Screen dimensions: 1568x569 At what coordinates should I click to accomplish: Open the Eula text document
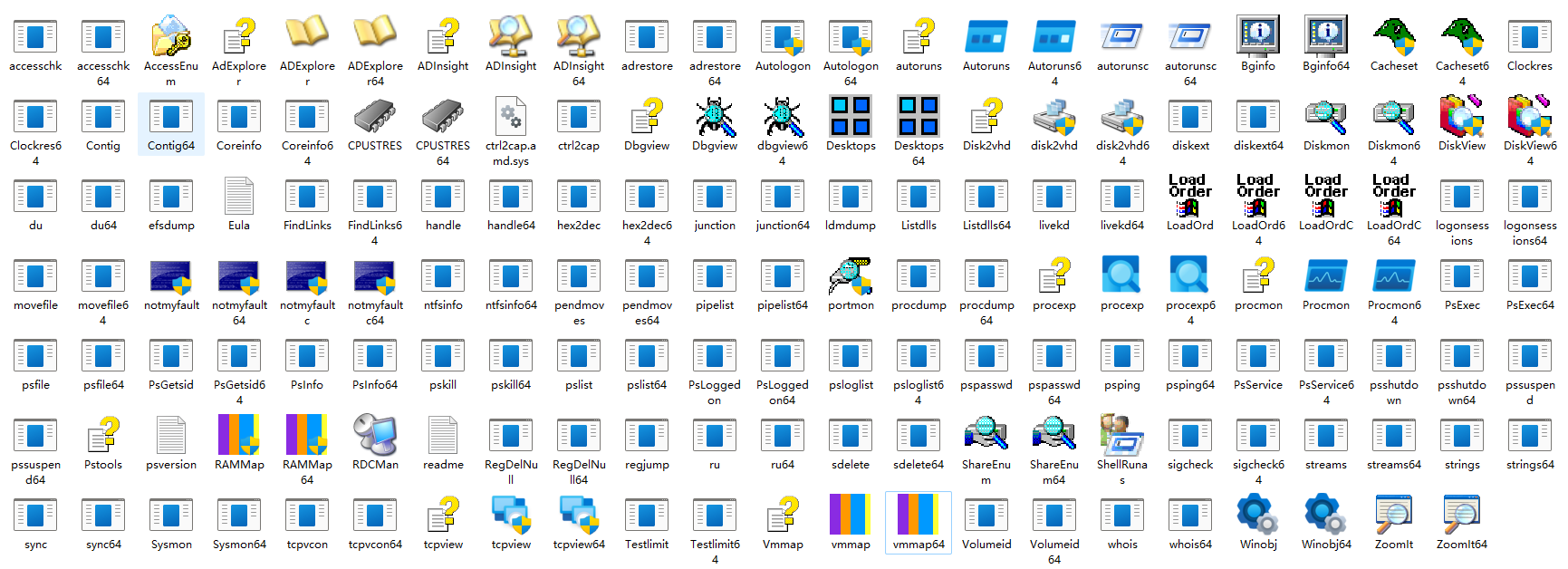click(x=238, y=198)
